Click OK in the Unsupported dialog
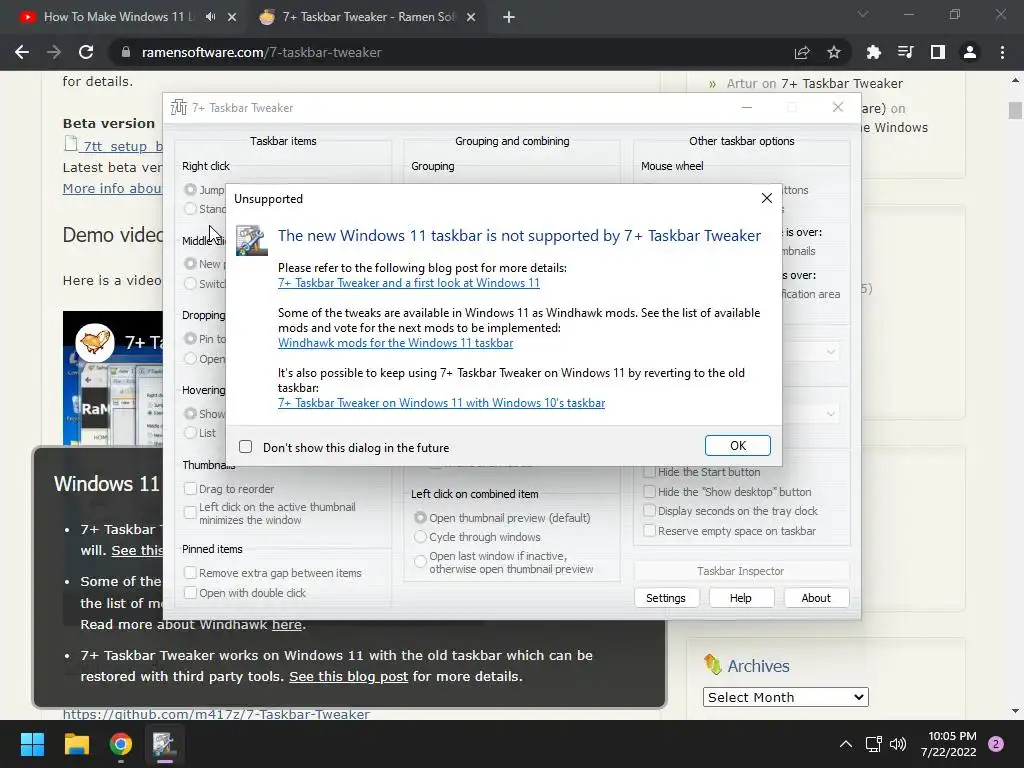The image size is (1024, 768). (x=737, y=445)
